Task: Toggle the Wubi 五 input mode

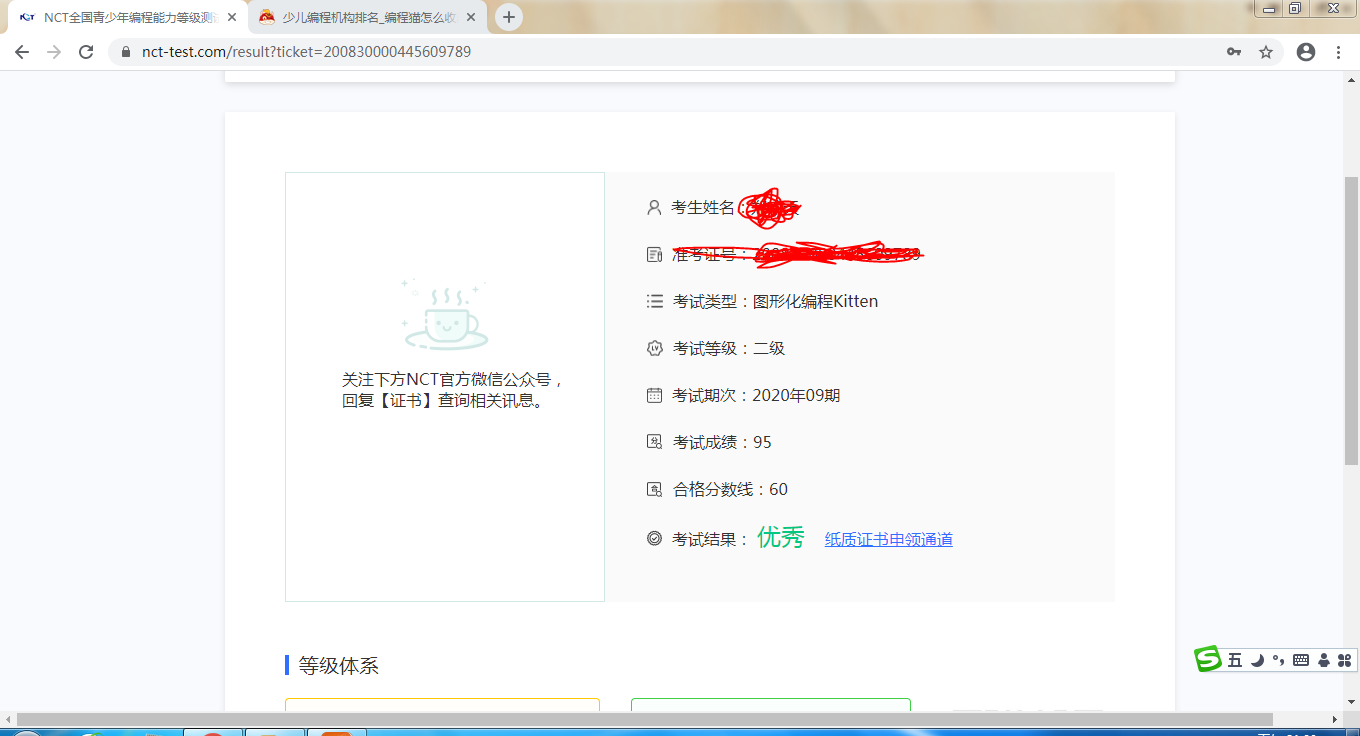Action: point(1235,660)
